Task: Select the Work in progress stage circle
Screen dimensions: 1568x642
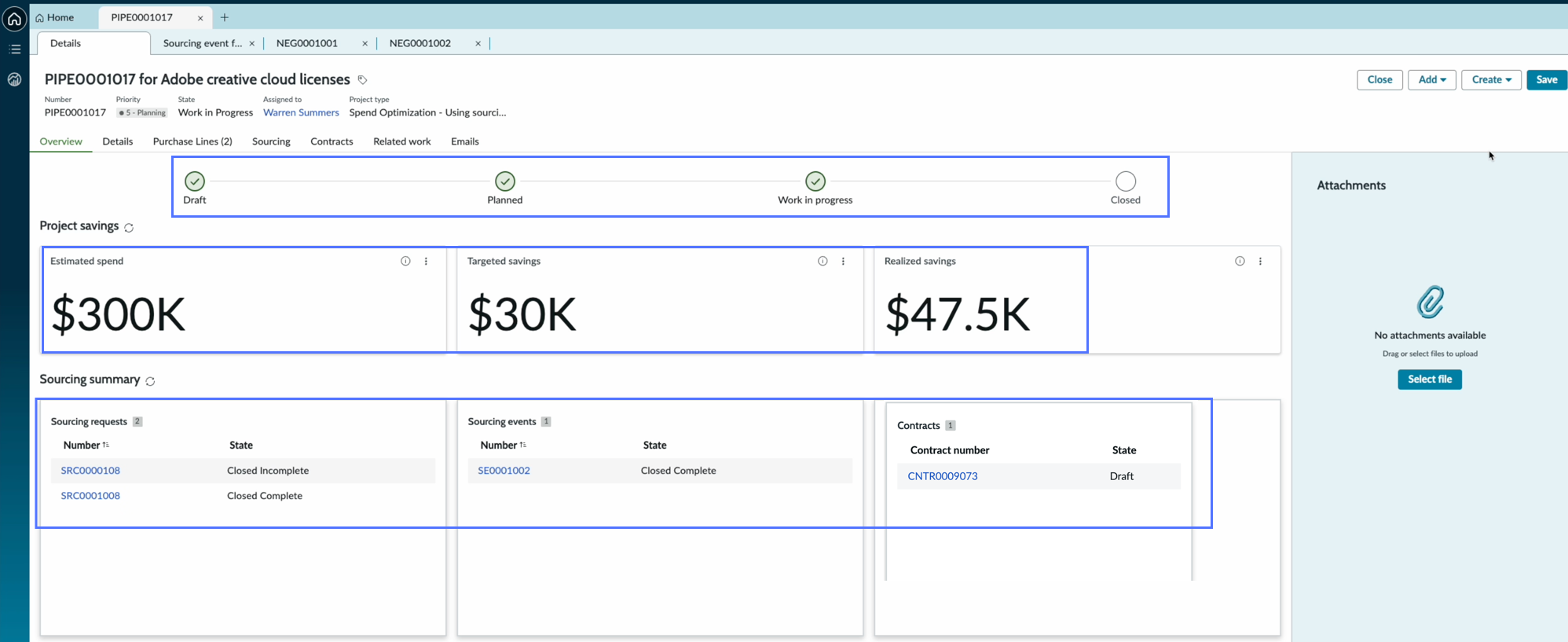Action: click(815, 182)
